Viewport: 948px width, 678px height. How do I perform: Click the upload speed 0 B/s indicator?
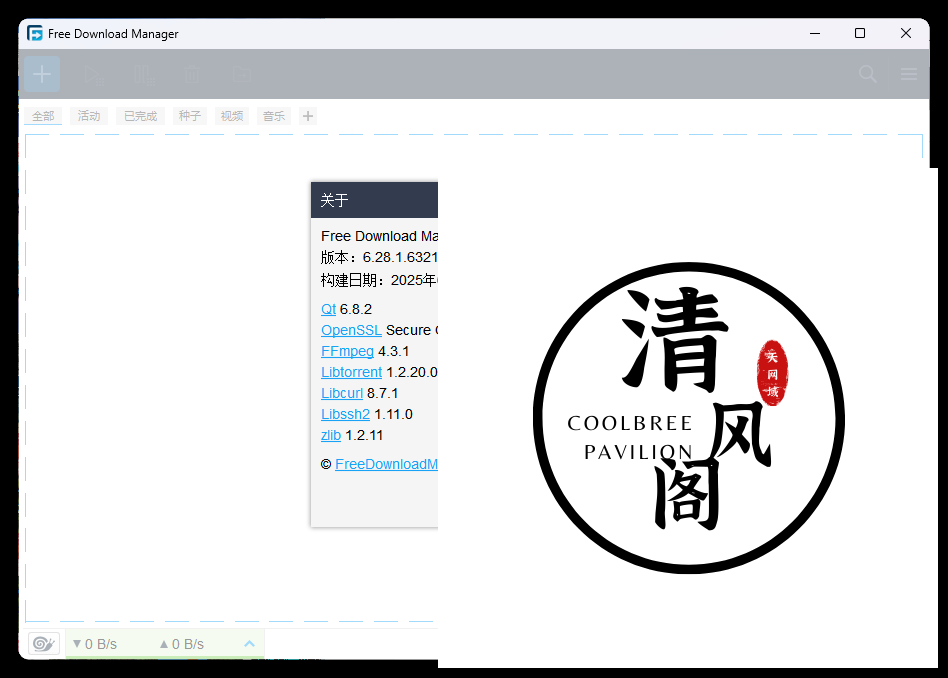click(x=181, y=644)
